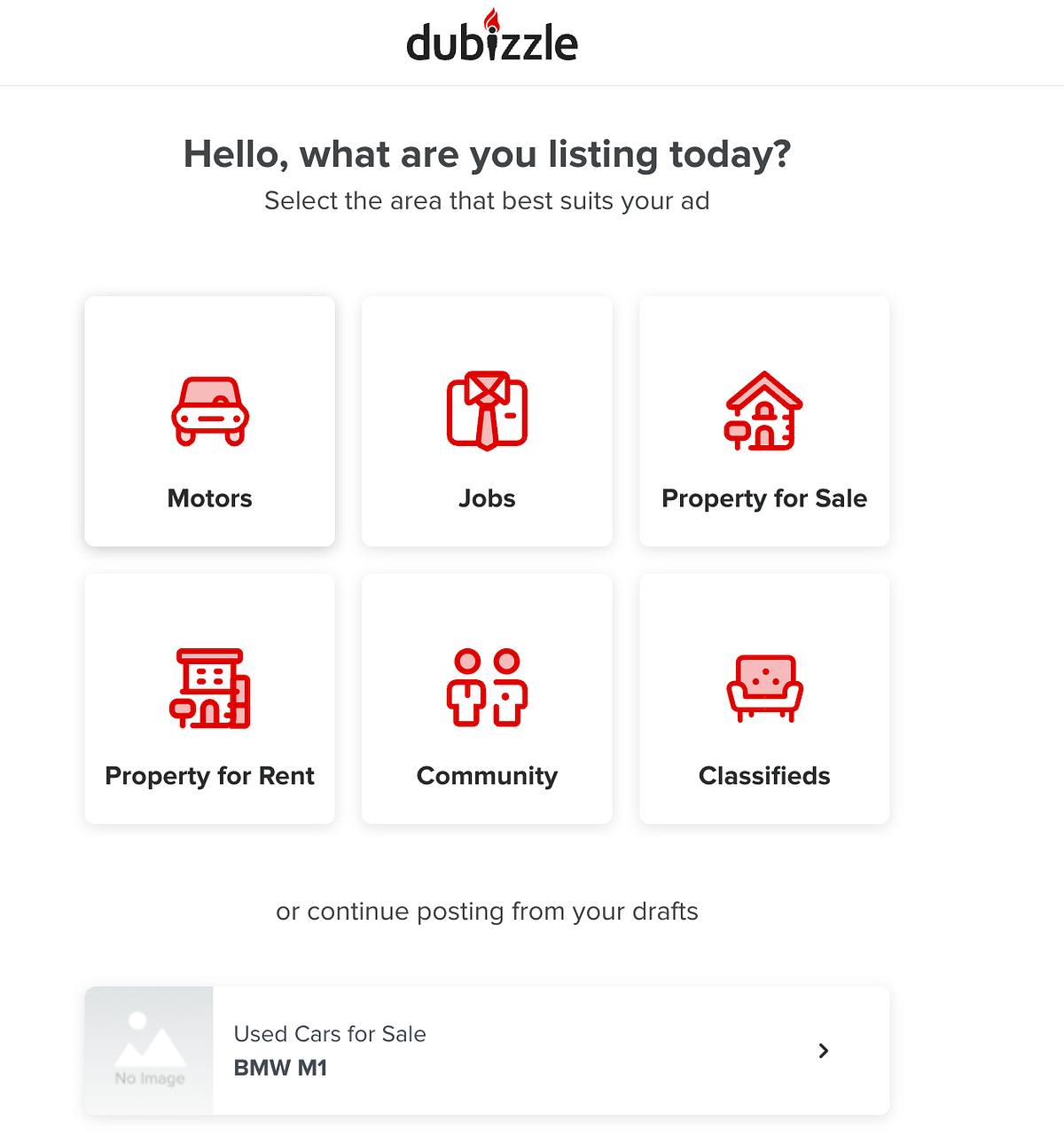Click the dubizzle logo at the top
Image resolution: width=1064 pixels, height=1144 pixels.
492,43
